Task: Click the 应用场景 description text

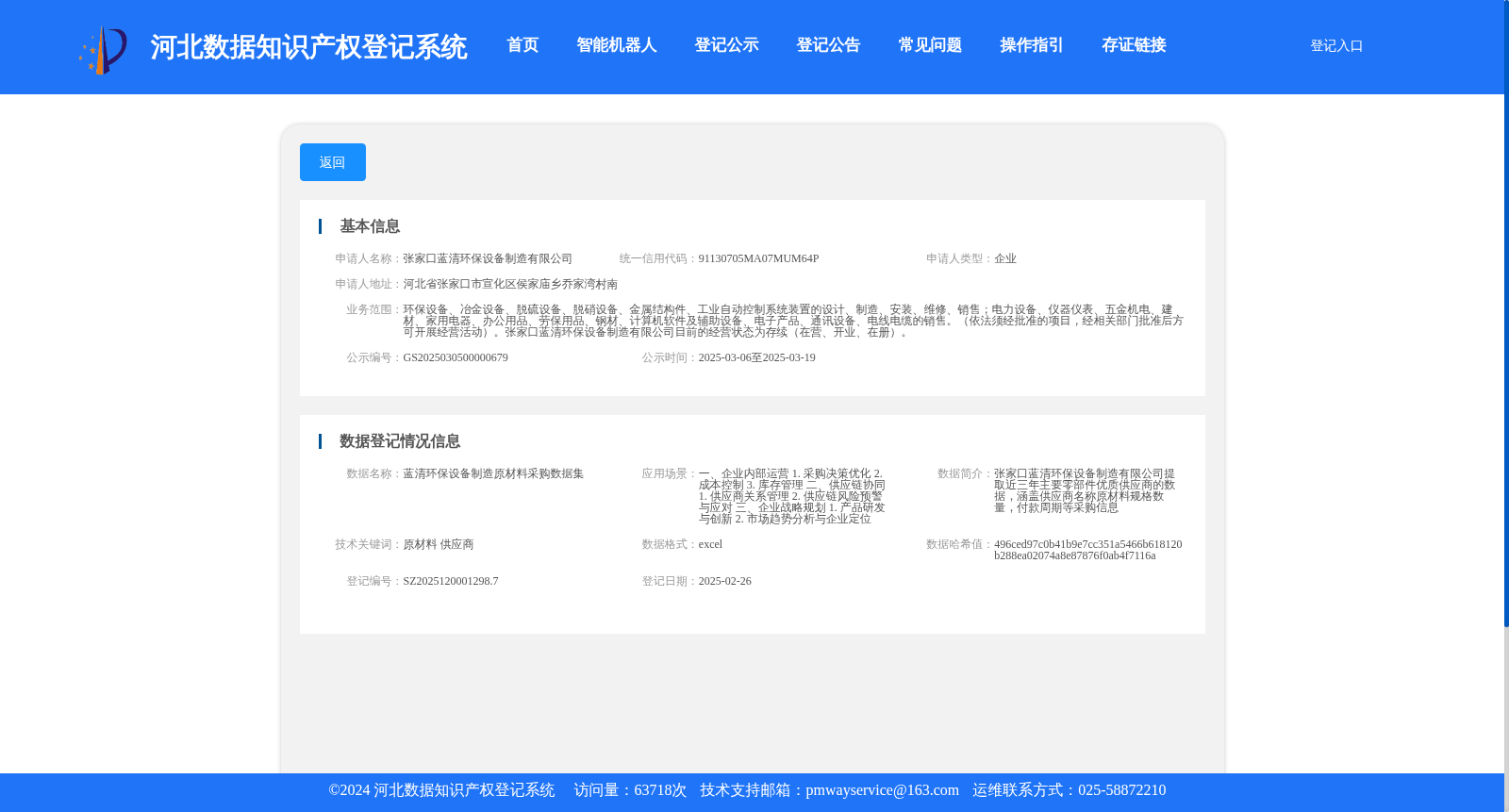Action: pyautogui.click(x=792, y=496)
